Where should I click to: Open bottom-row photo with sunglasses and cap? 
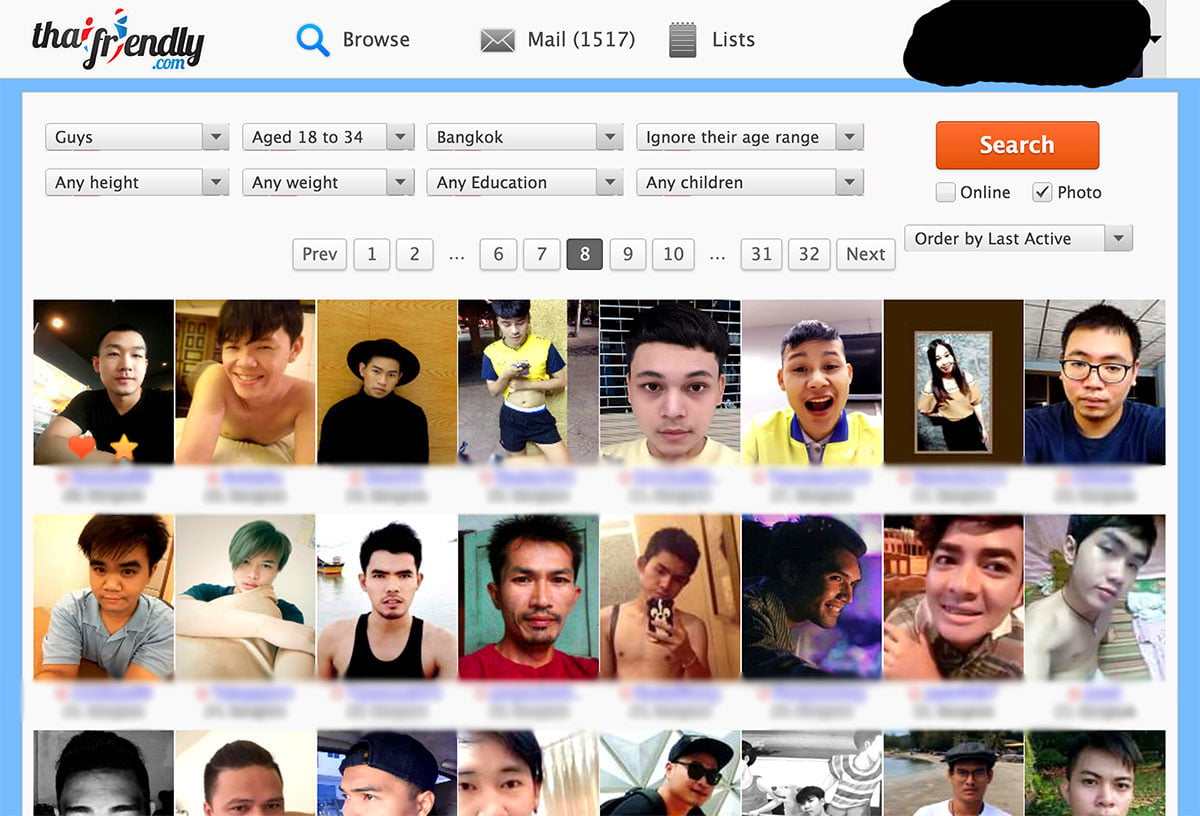670,773
